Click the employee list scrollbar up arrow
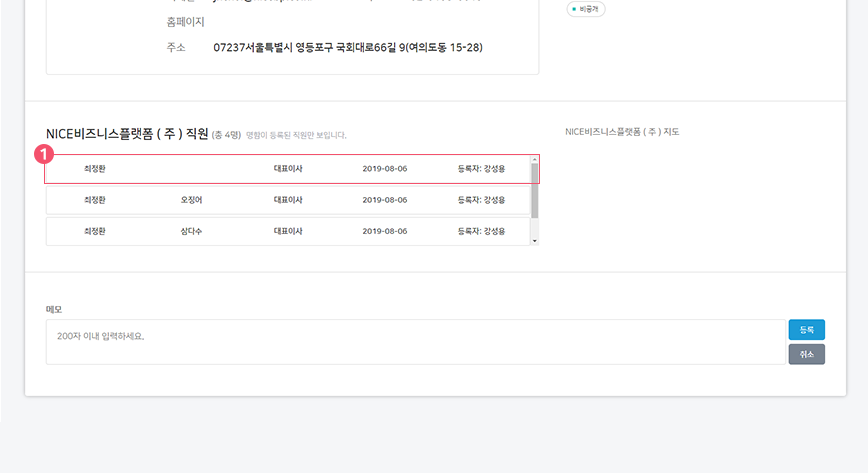Viewport: 868px width, 473px height. pyautogui.click(x=535, y=160)
